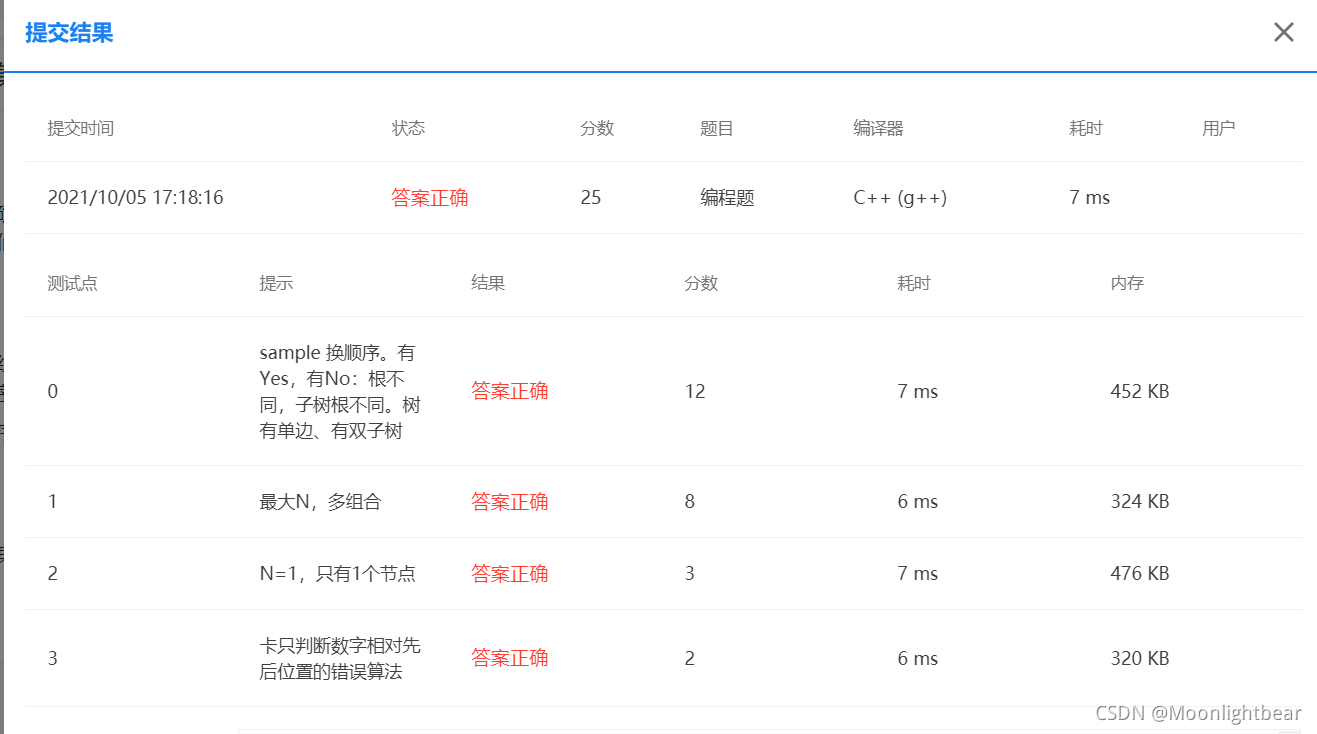
Task: Click the total score 25
Action: click(591, 198)
